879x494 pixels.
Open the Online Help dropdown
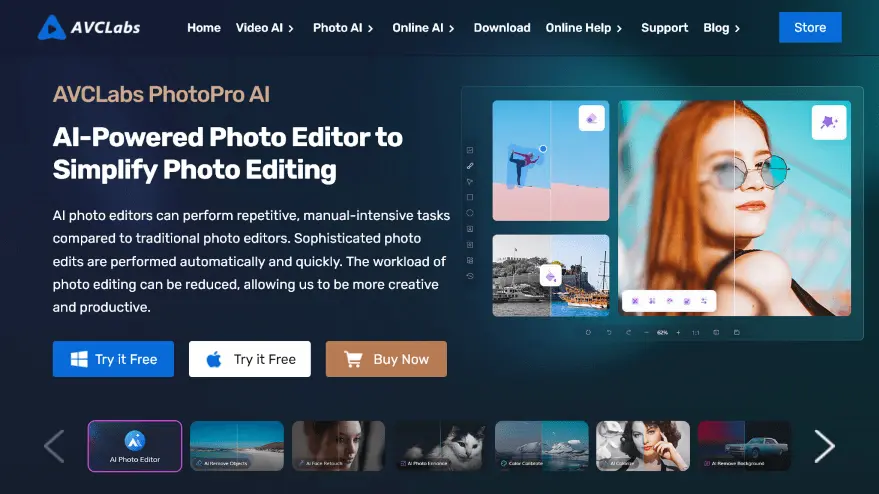(584, 28)
